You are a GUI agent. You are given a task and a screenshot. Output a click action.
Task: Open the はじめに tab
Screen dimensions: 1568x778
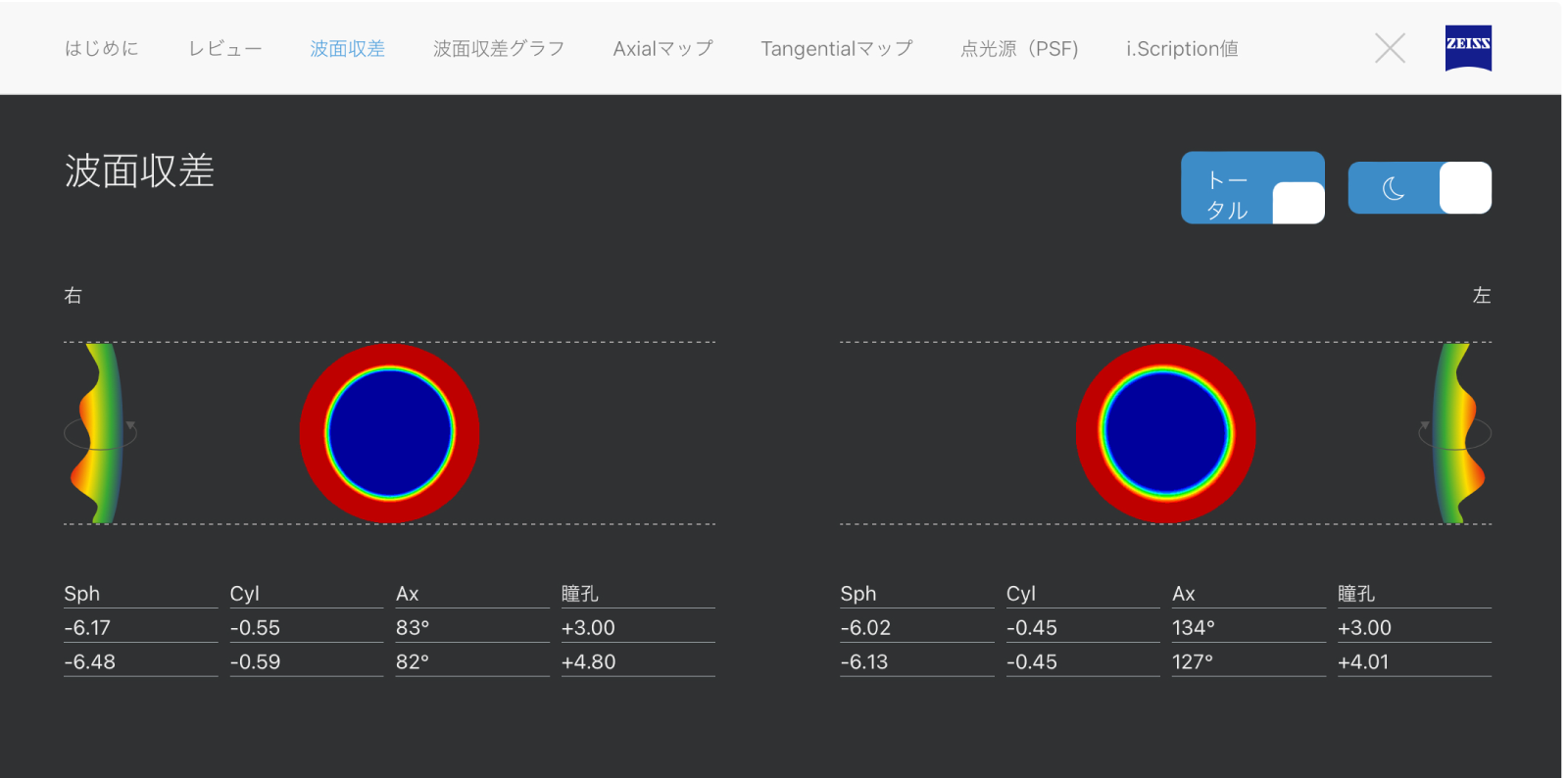pos(102,48)
